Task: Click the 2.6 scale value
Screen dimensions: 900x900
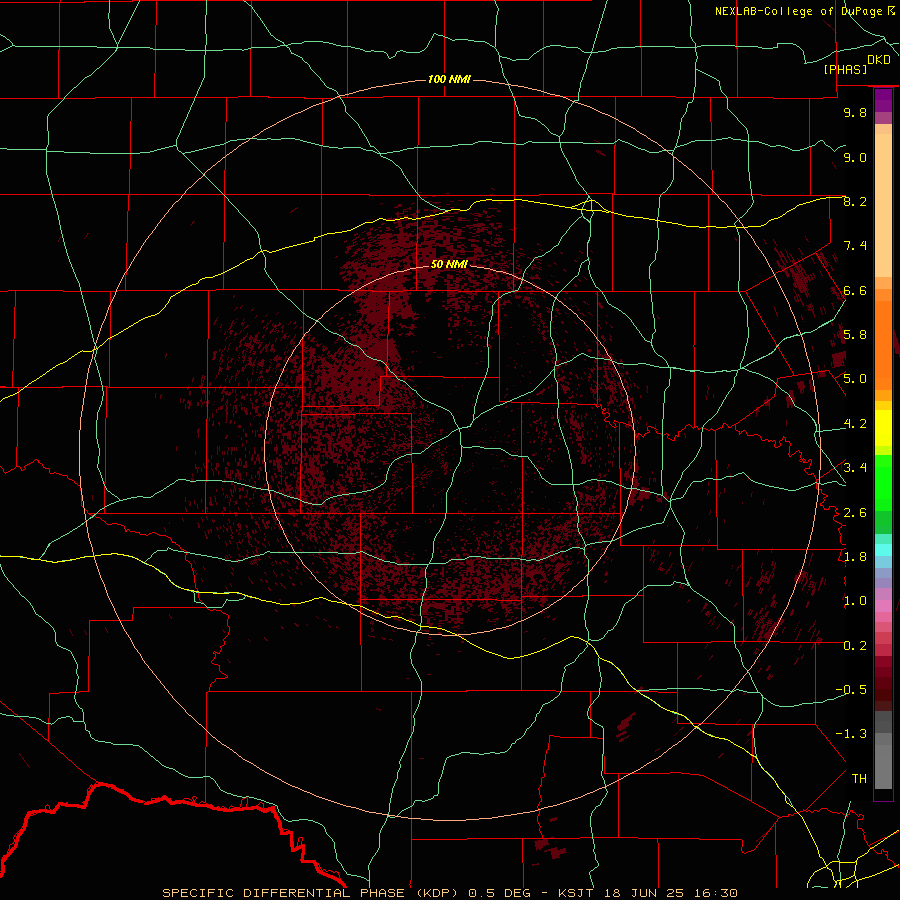Action: pyautogui.click(x=855, y=512)
